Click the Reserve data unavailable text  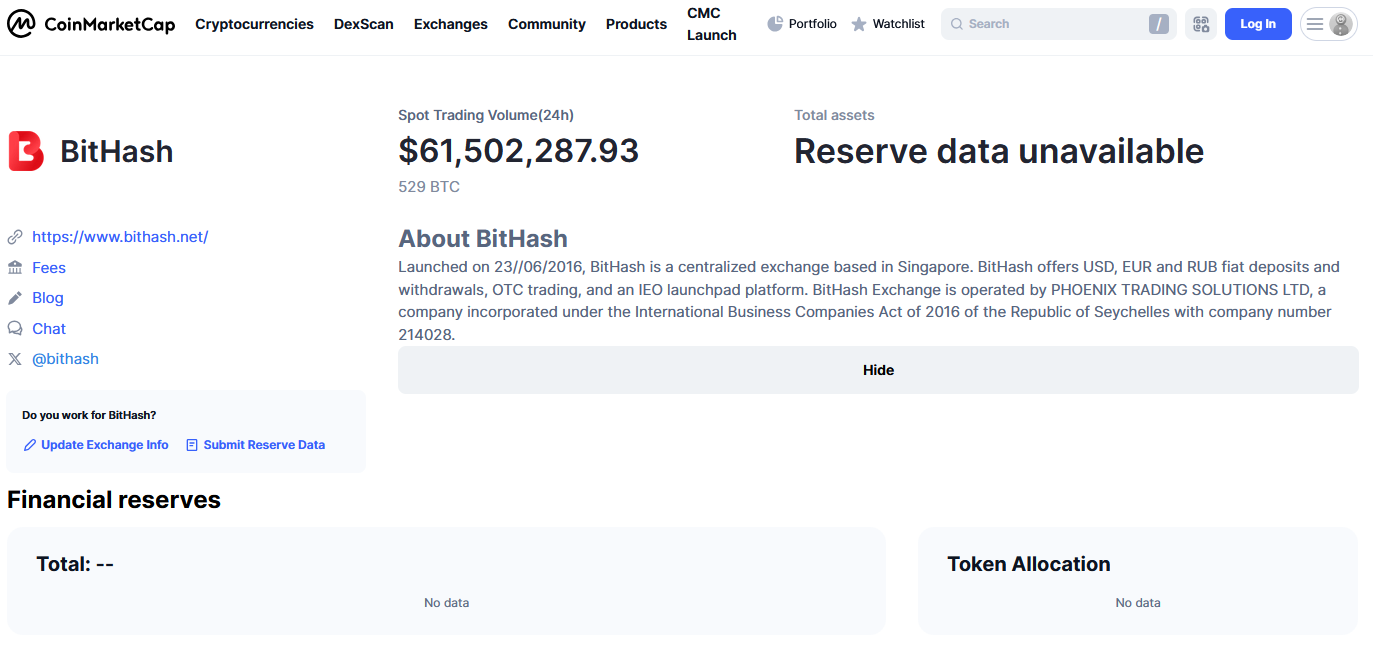[x=999, y=151]
